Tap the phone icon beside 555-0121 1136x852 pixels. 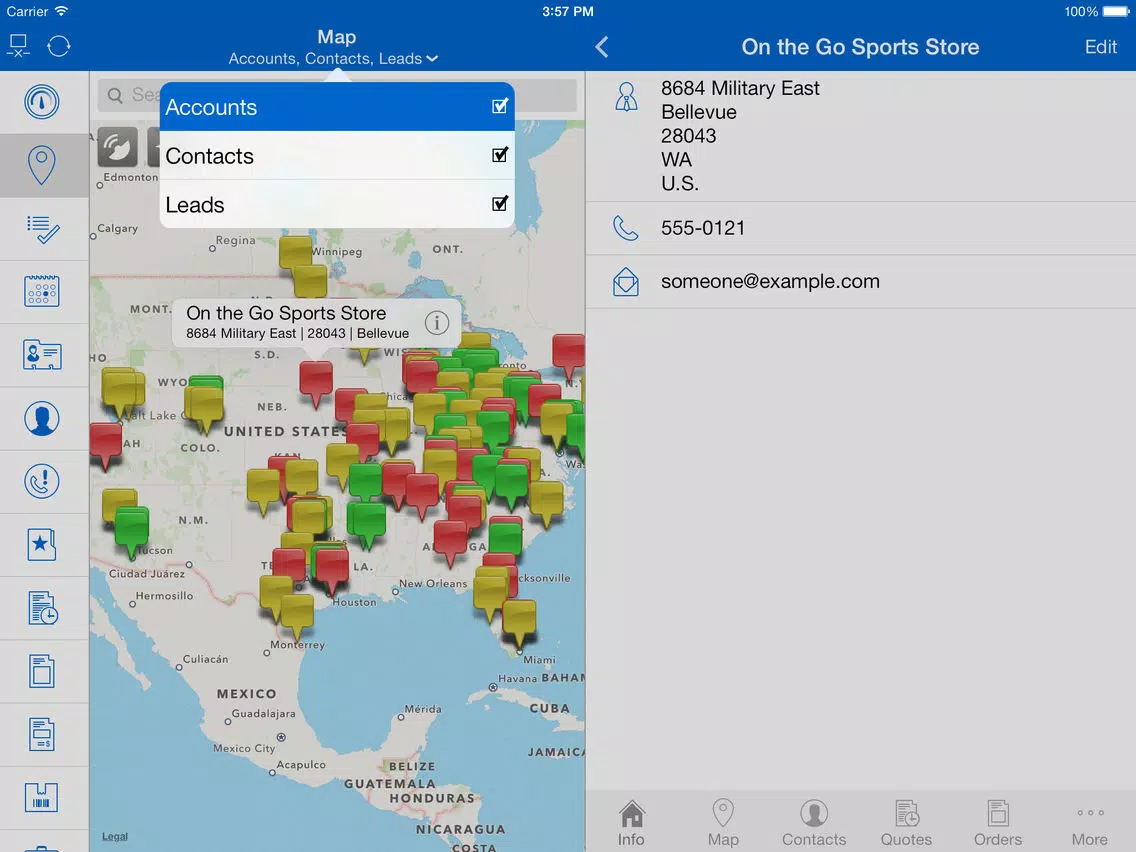coord(626,228)
